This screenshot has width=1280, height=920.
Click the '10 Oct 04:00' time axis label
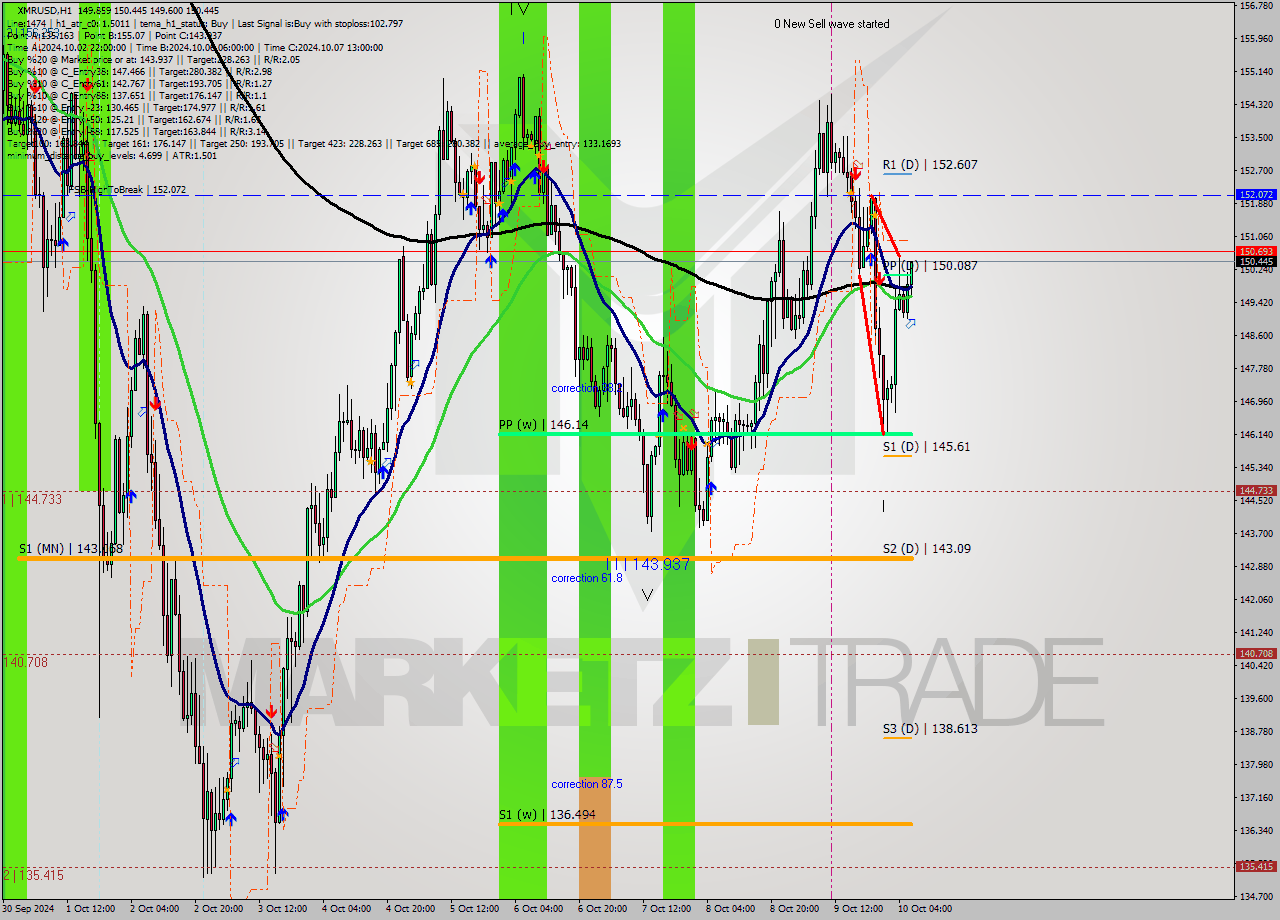pyautogui.click(x=925, y=909)
